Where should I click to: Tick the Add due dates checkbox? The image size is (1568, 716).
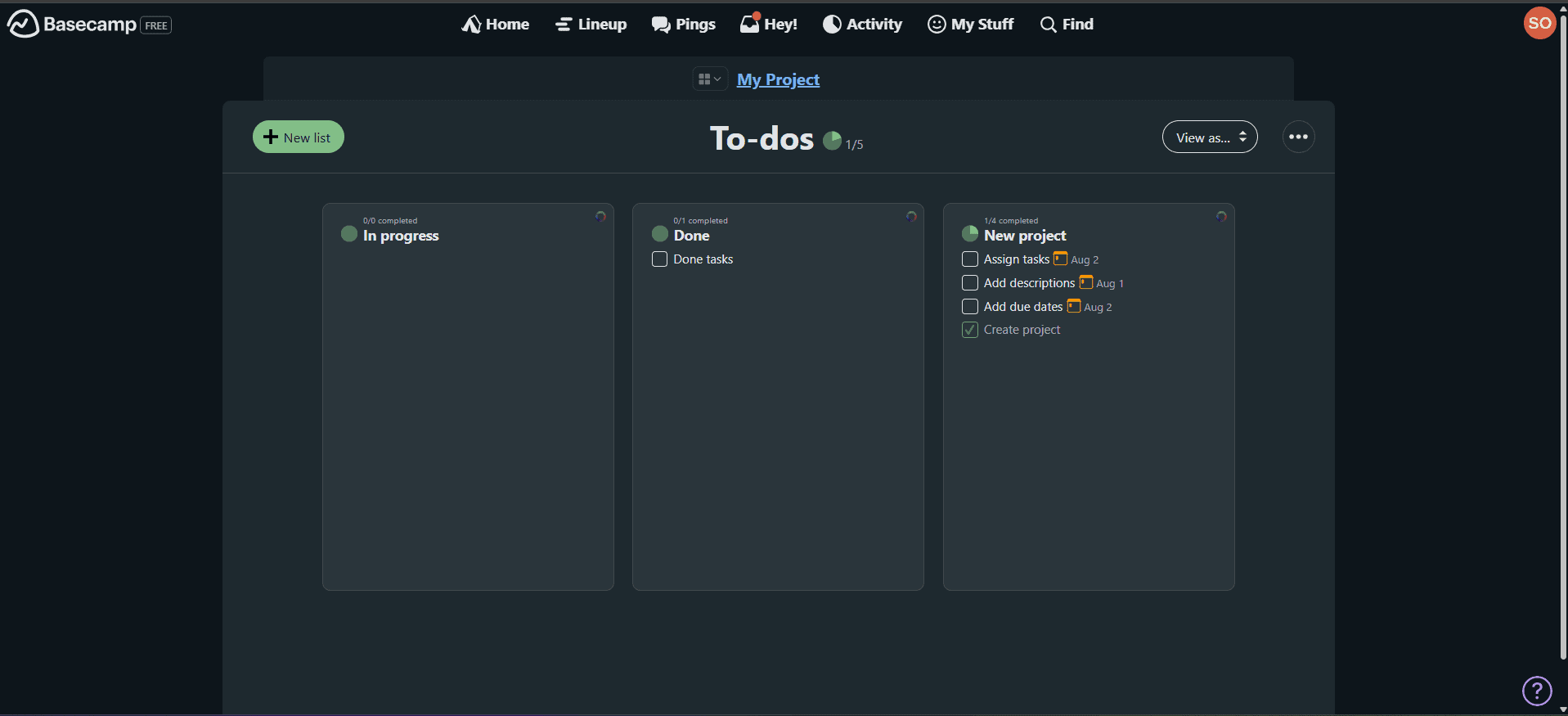click(x=970, y=307)
